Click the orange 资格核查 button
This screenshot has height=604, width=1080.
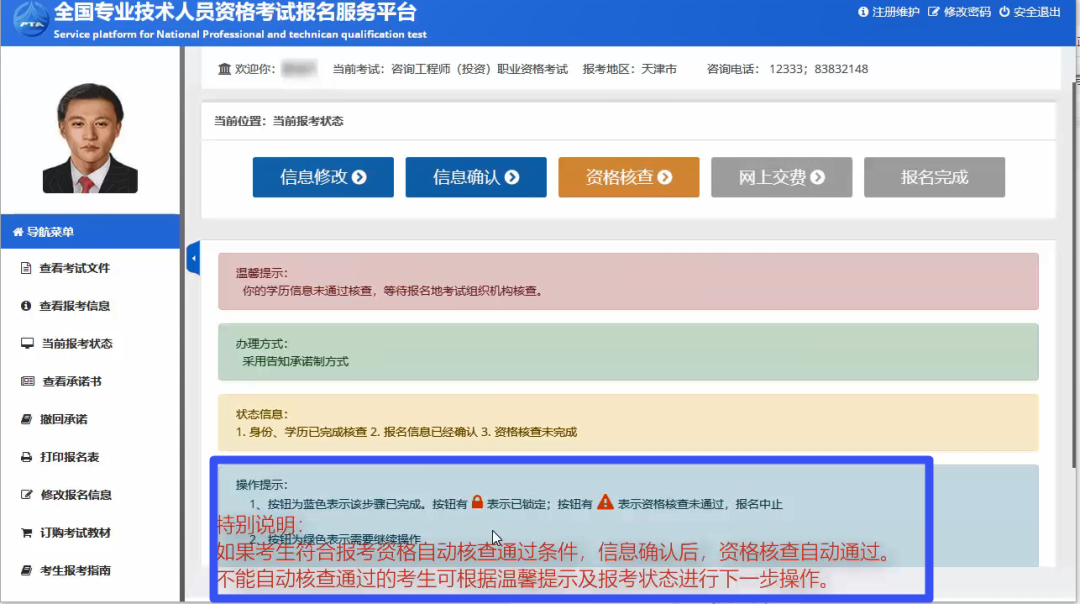628,177
